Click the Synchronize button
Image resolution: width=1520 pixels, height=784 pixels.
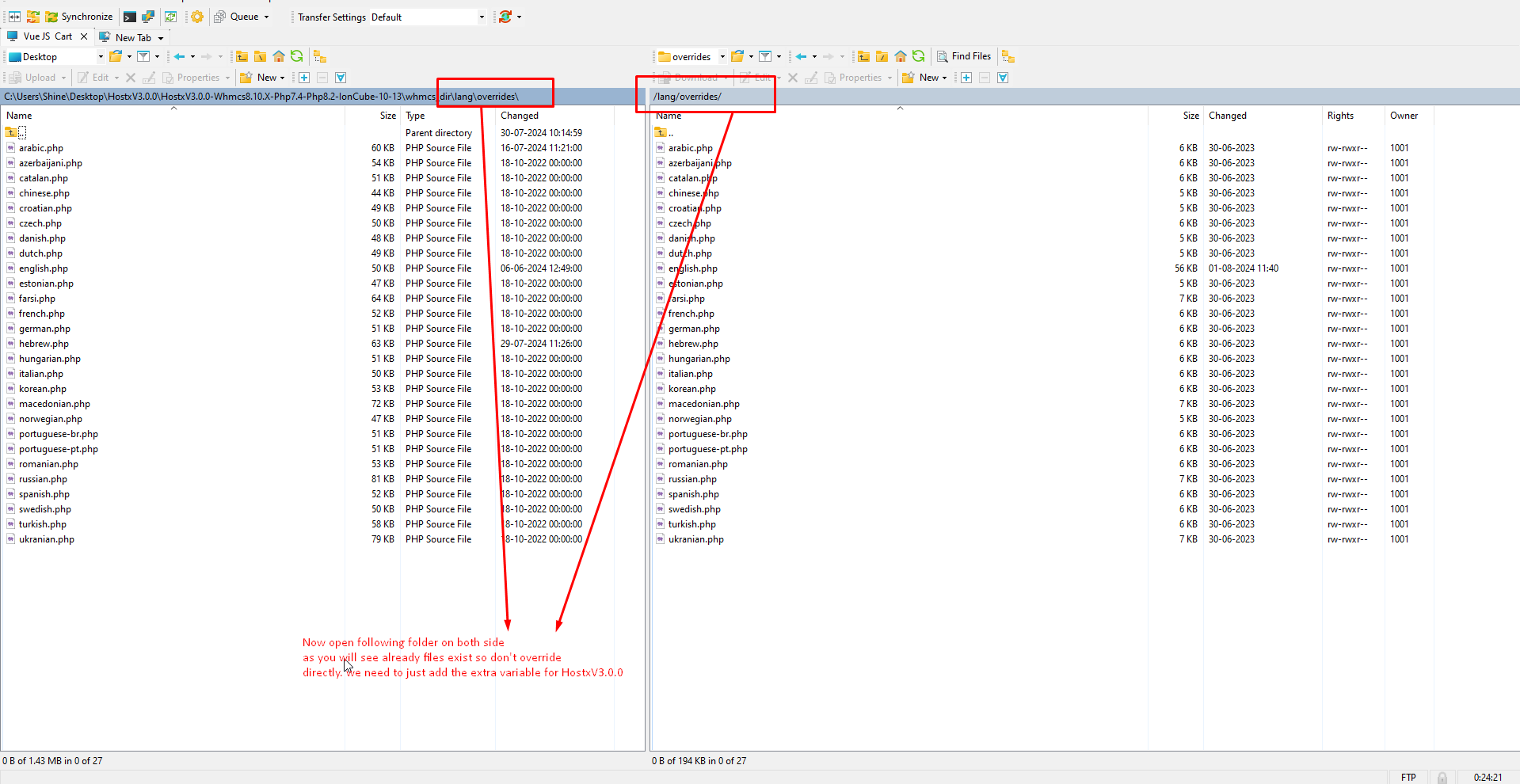pos(78,17)
